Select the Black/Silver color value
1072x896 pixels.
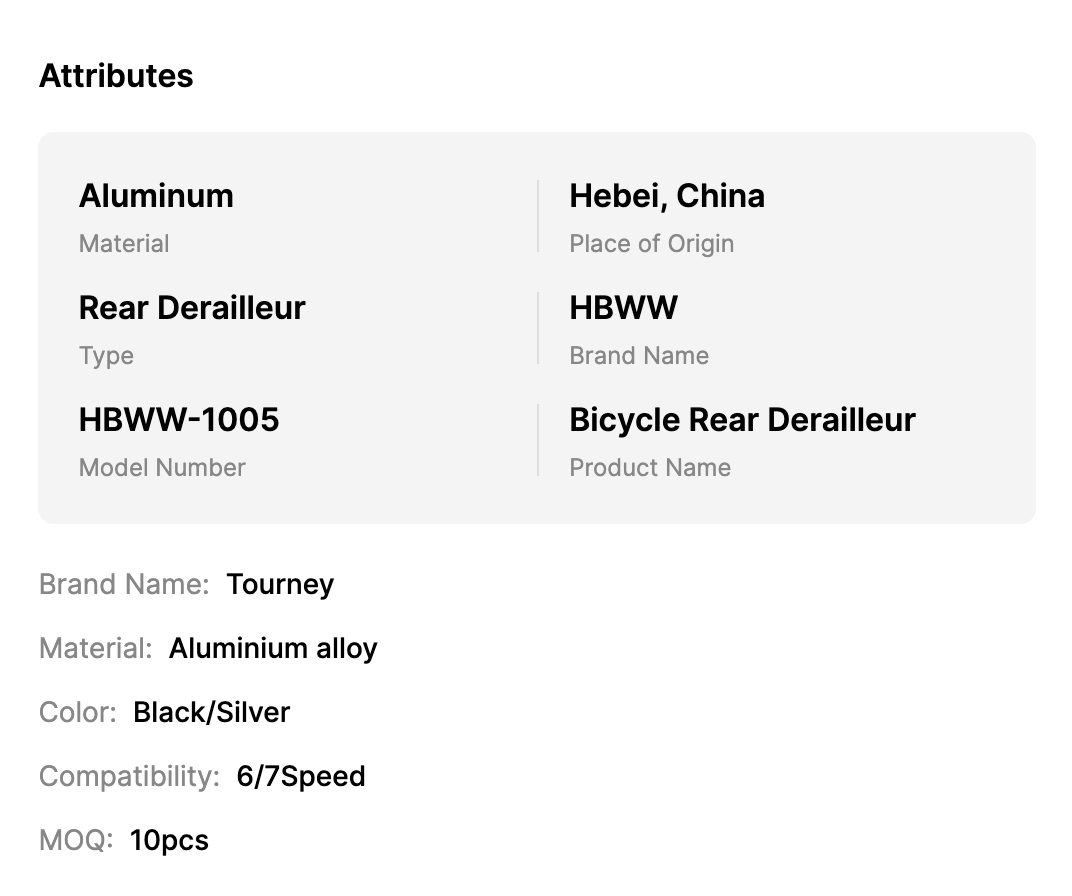(211, 712)
